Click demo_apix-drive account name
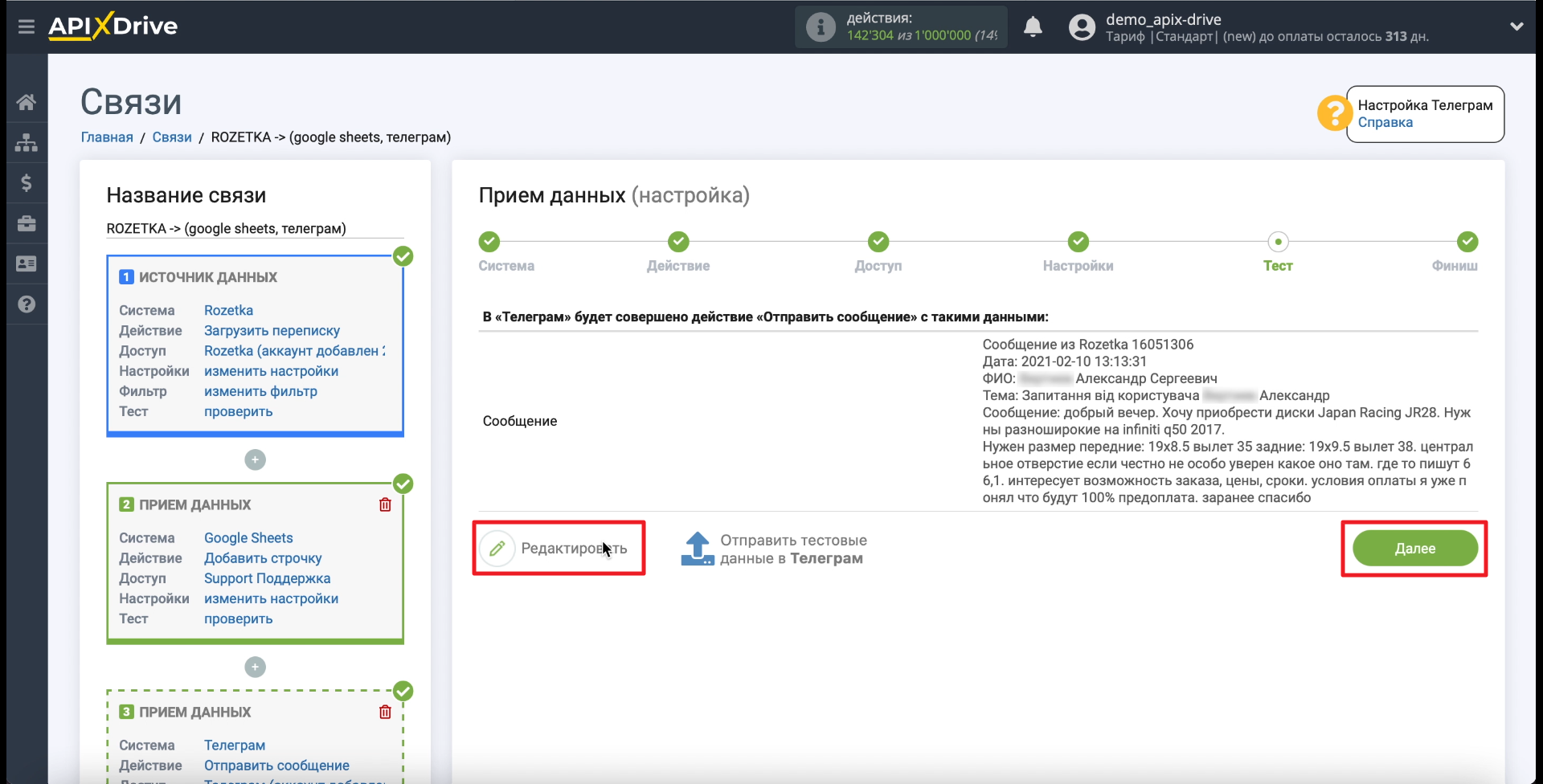The height and width of the screenshot is (784, 1543). click(1163, 19)
